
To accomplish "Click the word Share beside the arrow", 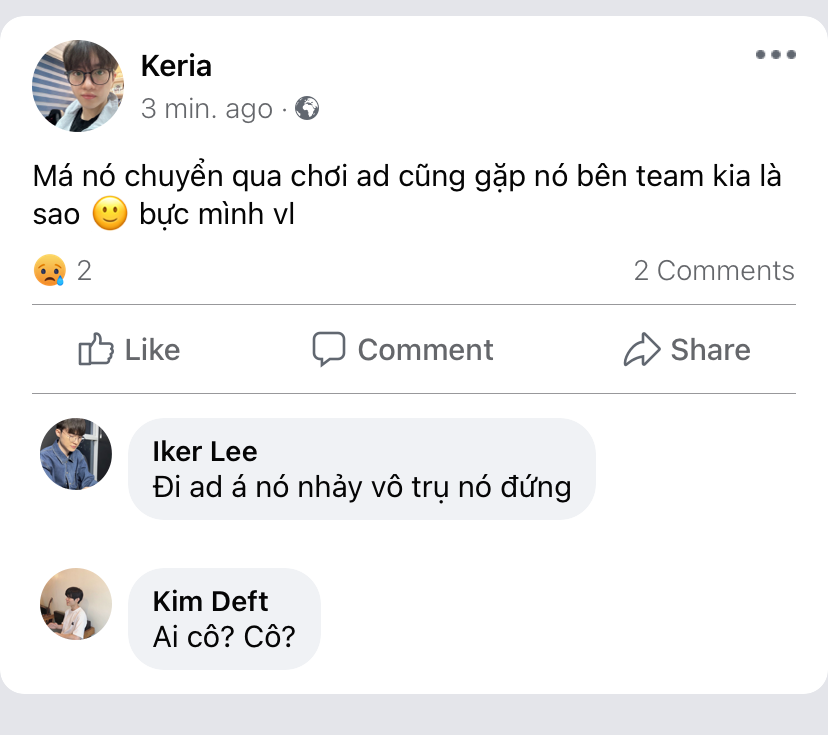I will (x=710, y=350).
